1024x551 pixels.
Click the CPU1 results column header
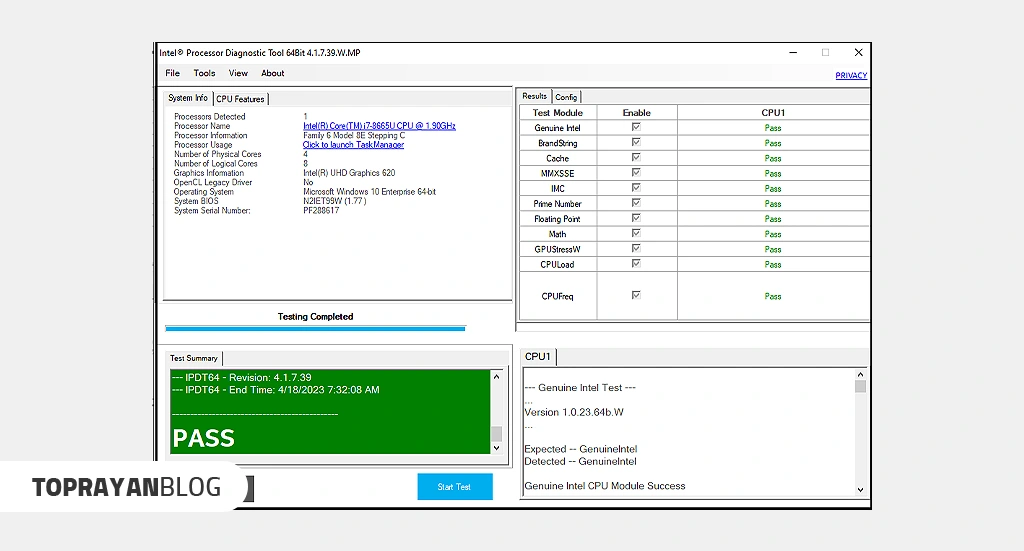point(773,112)
